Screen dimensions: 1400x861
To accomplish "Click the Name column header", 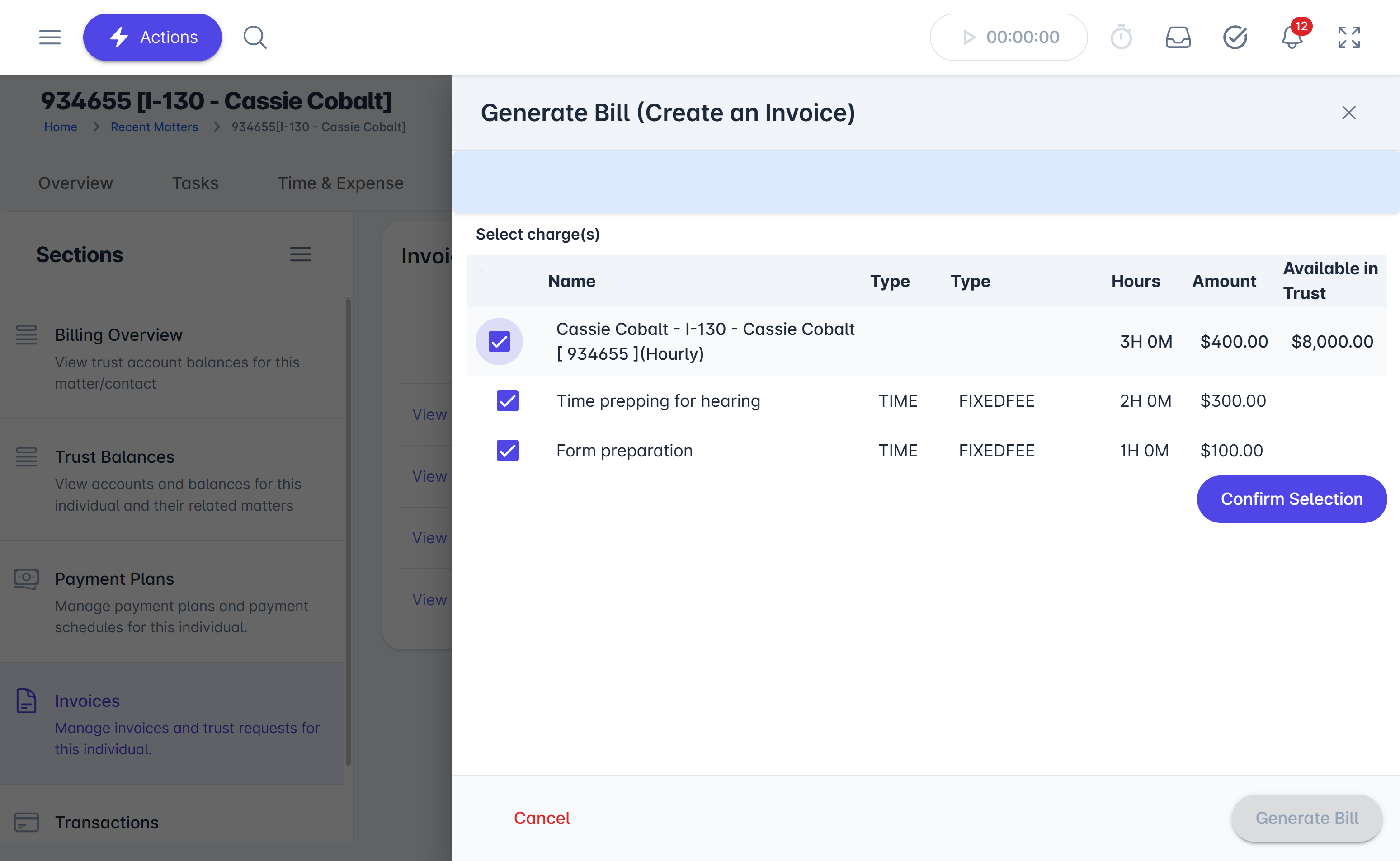I will pos(571,281).
